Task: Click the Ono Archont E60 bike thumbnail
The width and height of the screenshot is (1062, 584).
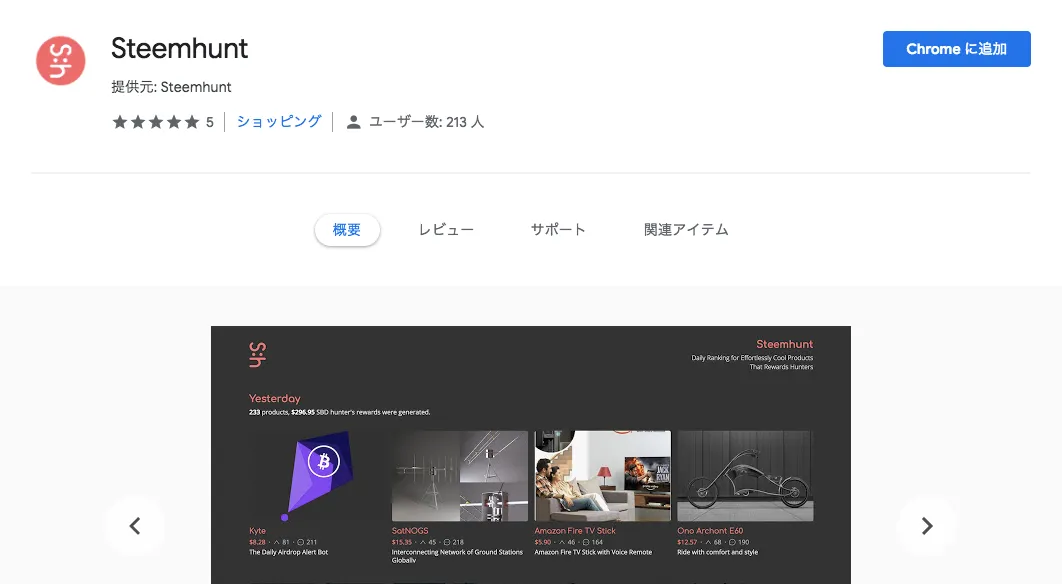Action: pos(745,476)
